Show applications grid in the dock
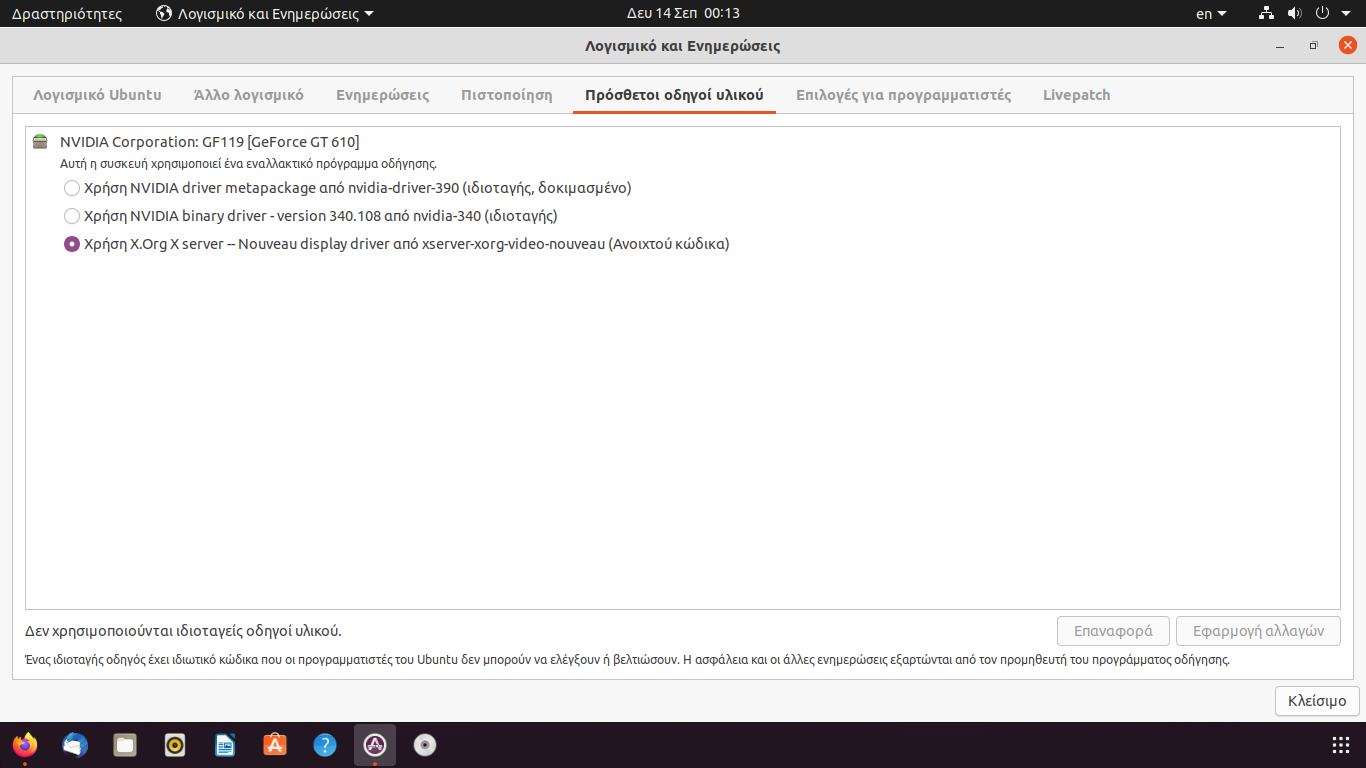The image size is (1366, 768). (x=1341, y=745)
